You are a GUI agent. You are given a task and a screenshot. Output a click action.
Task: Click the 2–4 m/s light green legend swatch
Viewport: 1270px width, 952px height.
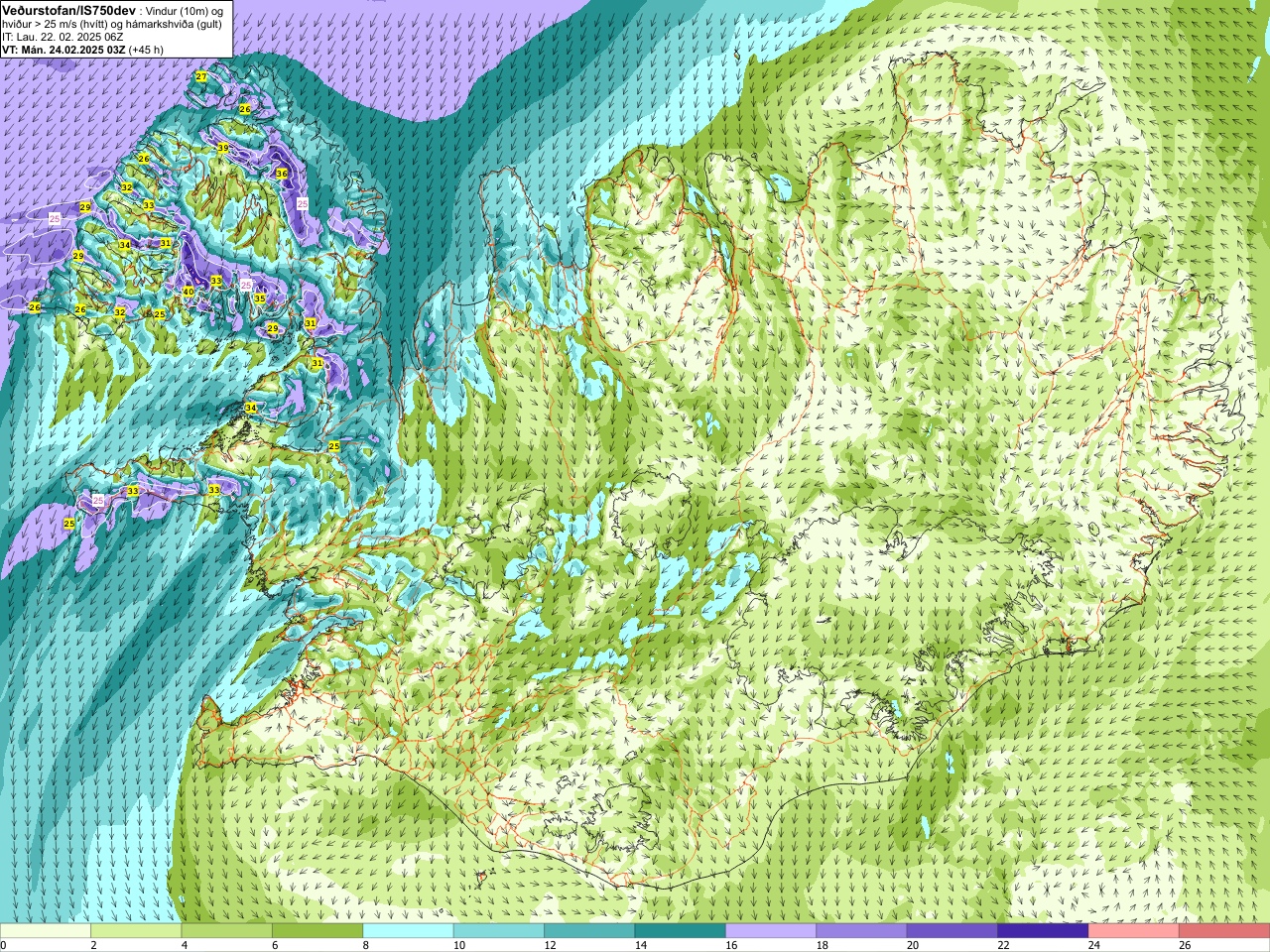pos(136,931)
